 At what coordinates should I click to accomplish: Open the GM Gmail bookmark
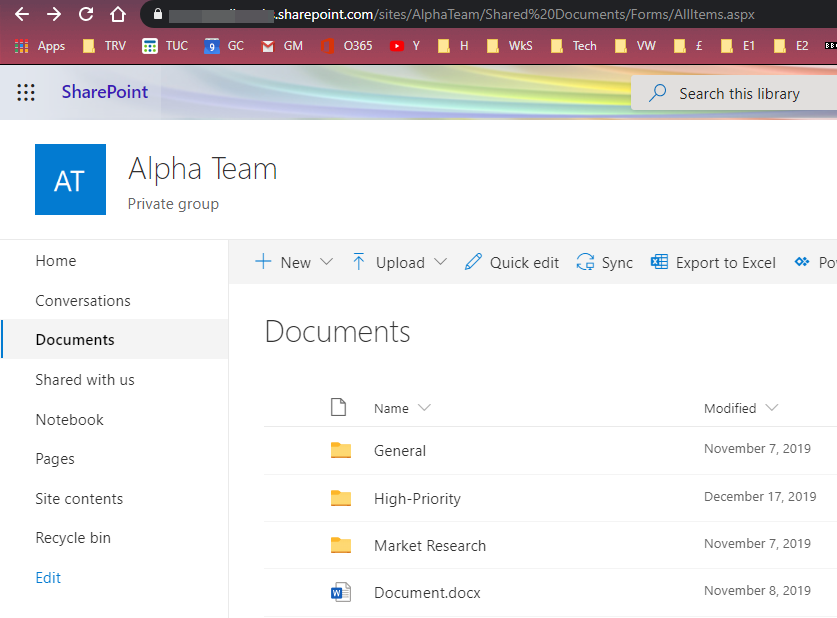pos(282,46)
